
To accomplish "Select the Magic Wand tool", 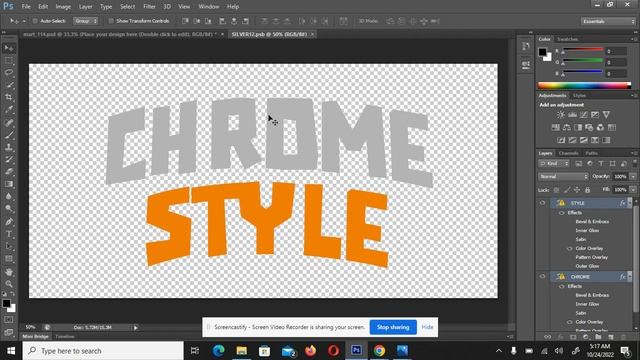I will pos(9,85).
